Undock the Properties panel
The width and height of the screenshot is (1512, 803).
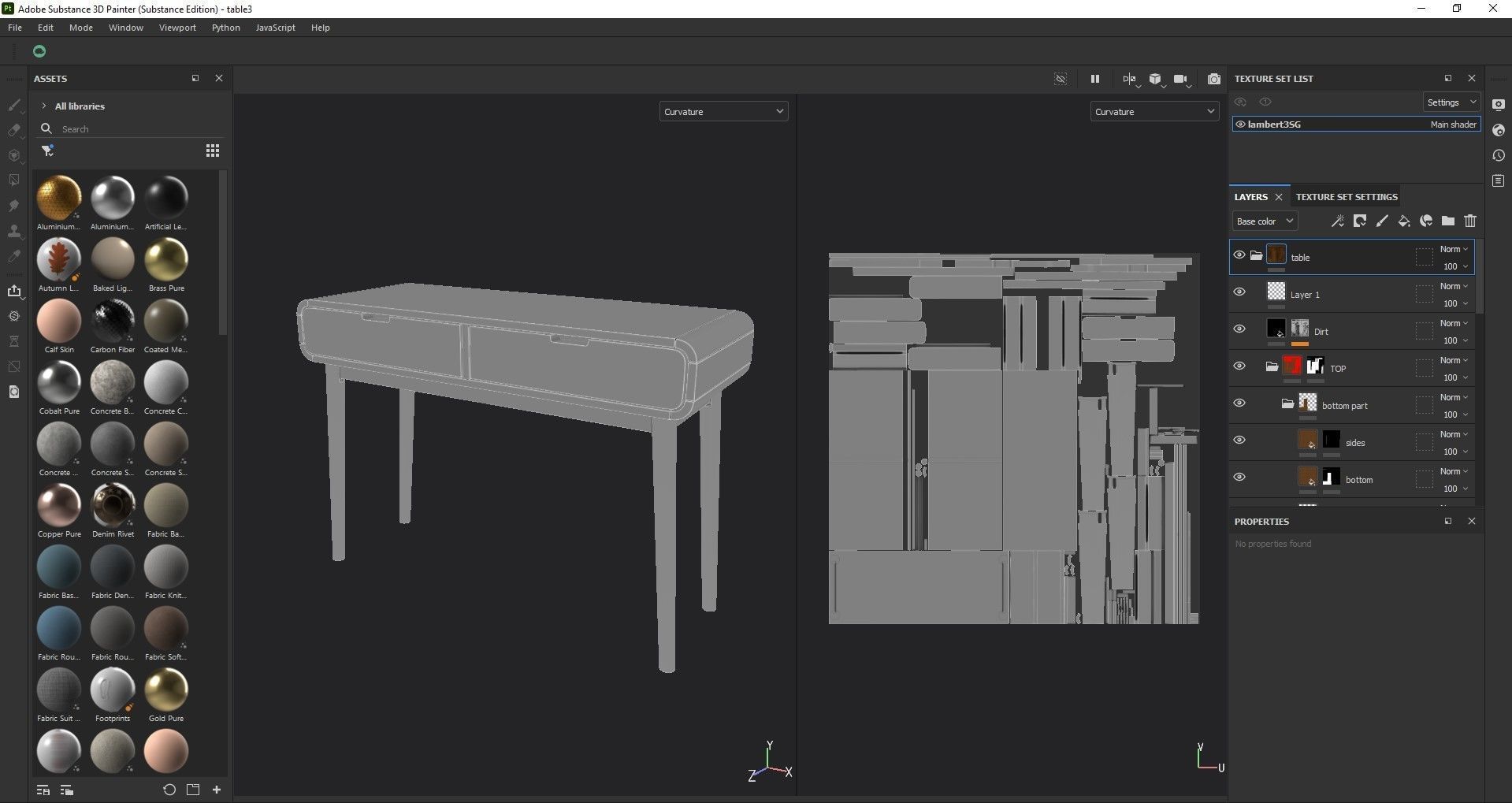tap(1447, 521)
